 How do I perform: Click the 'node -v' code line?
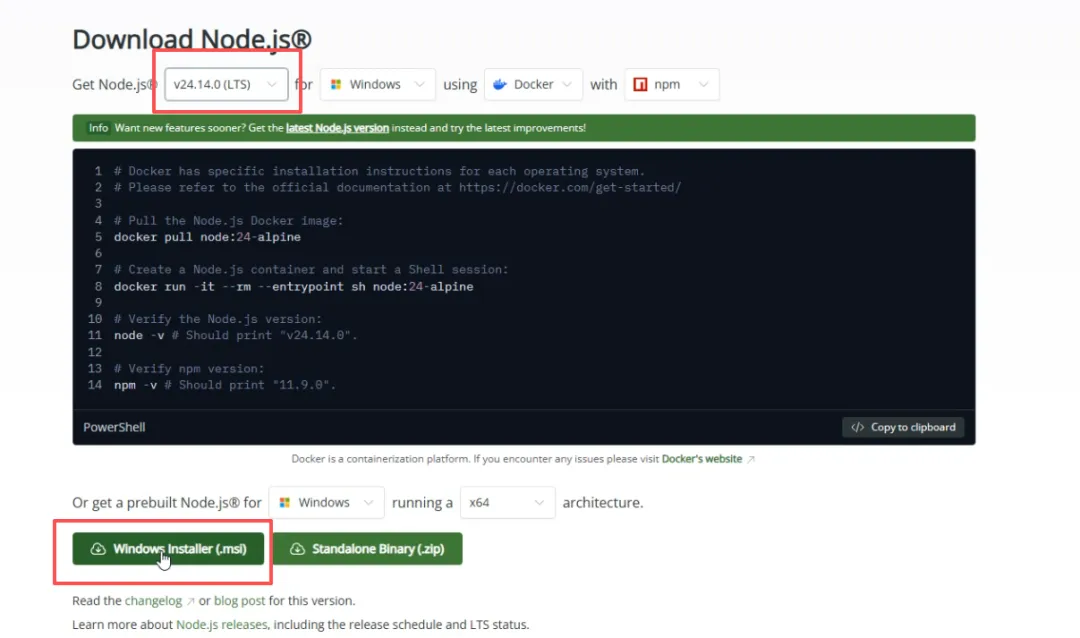pos(236,336)
